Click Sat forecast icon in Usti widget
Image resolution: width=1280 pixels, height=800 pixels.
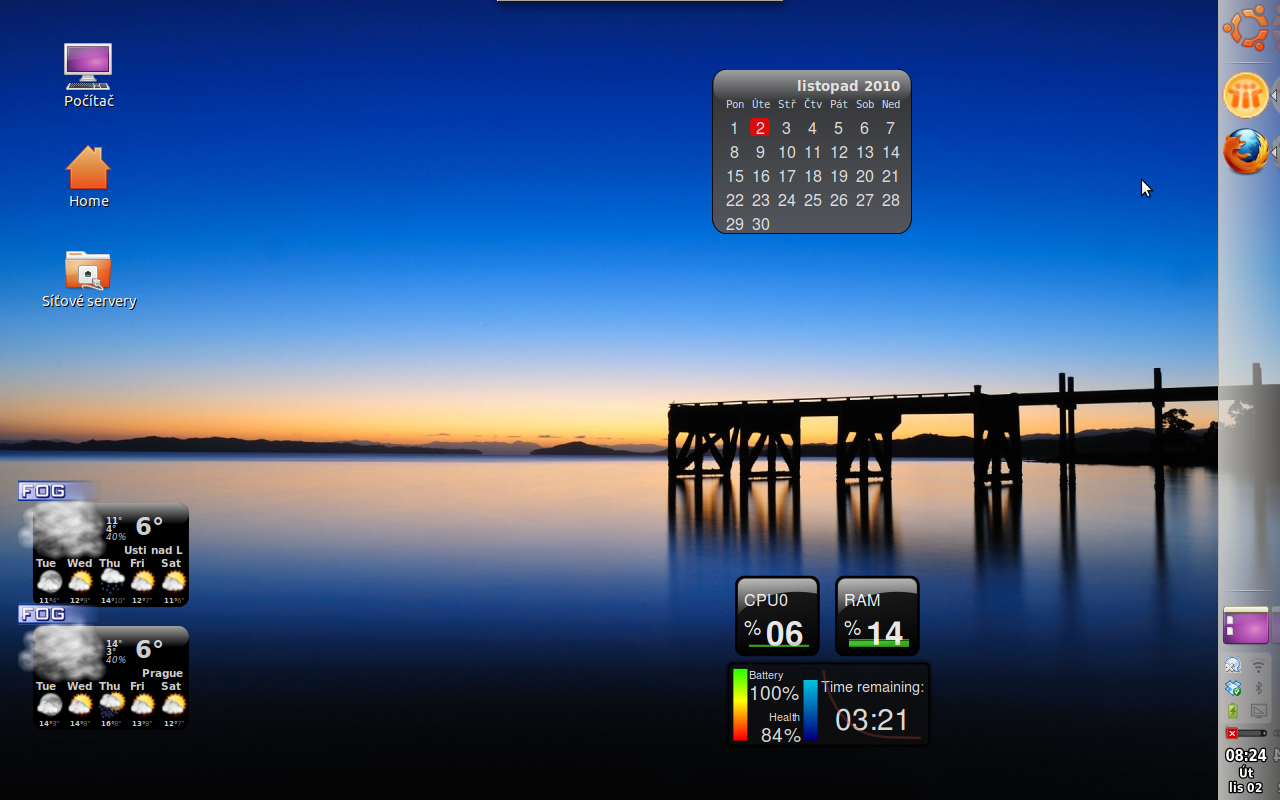point(173,581)
